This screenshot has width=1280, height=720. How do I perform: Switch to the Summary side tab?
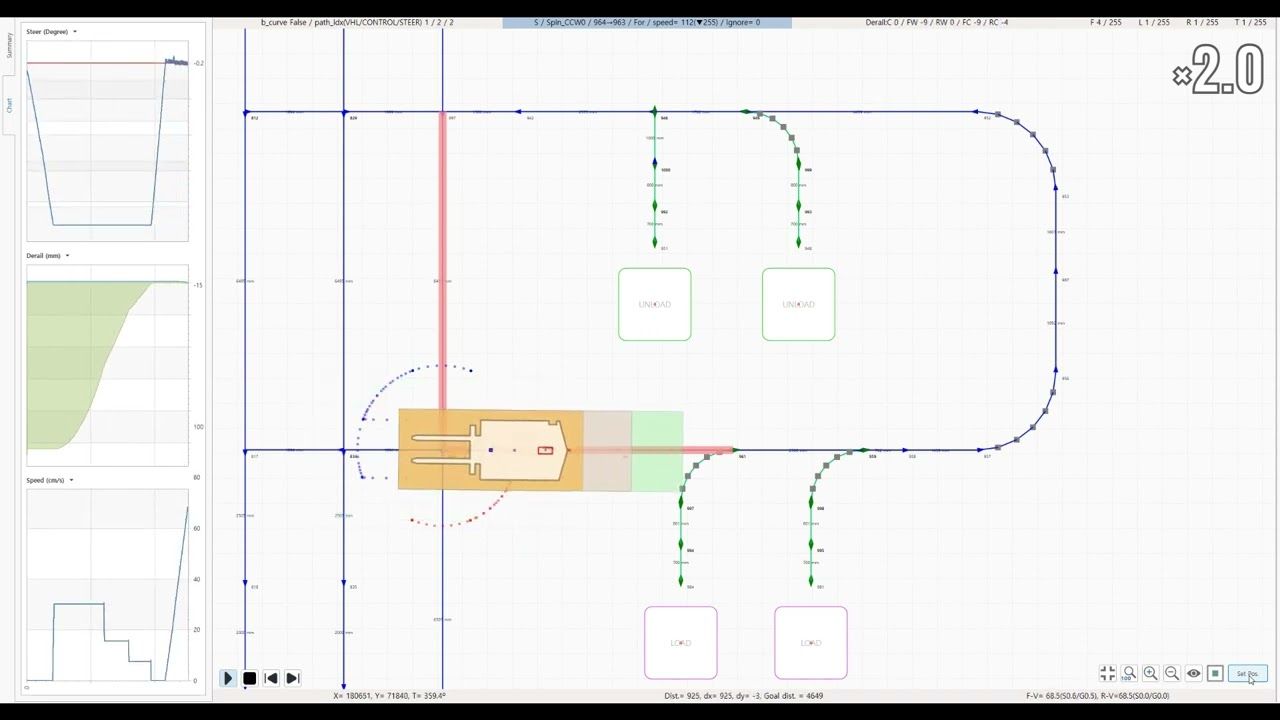(x=9, y=45)
